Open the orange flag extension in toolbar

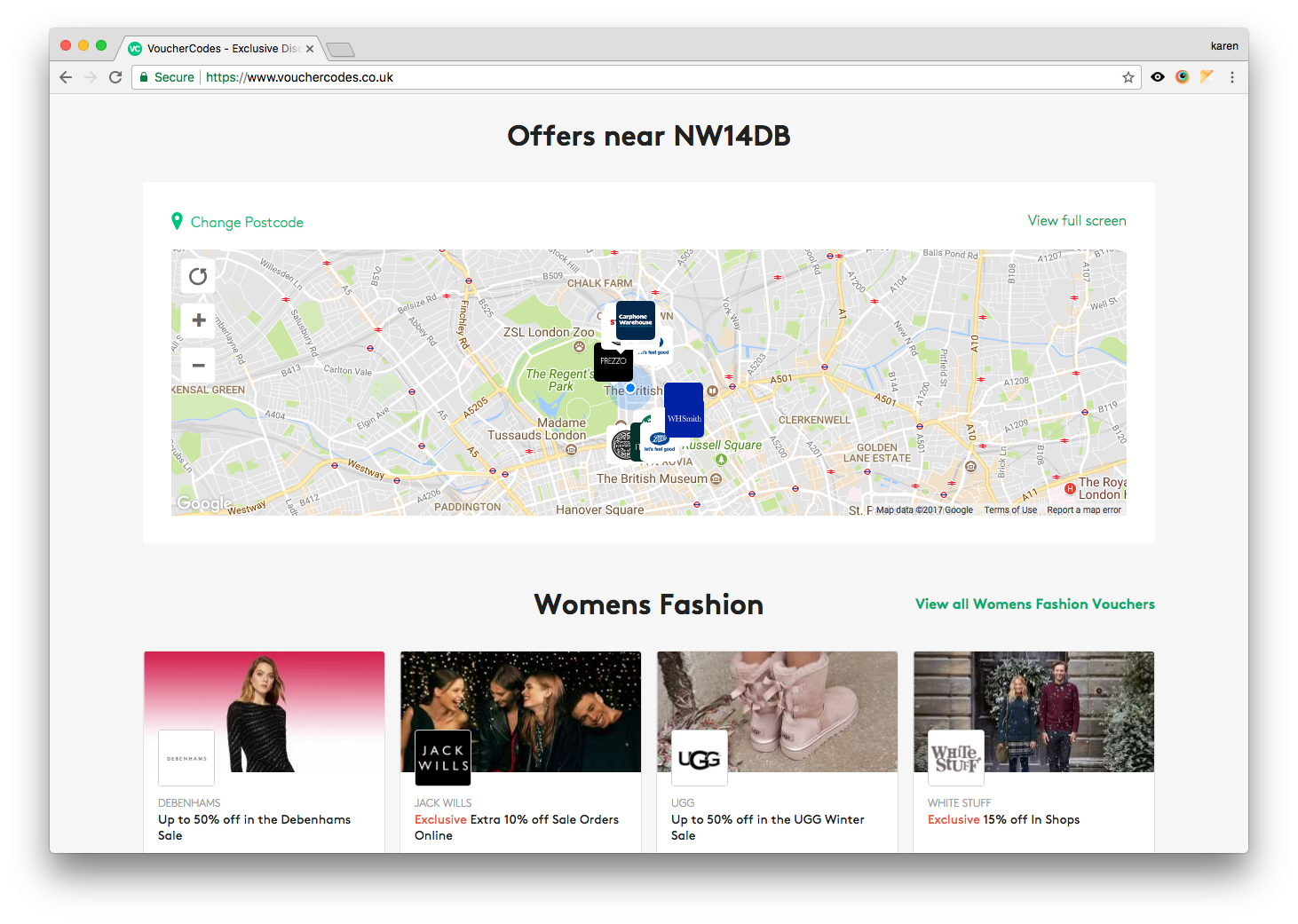pyautogui.click(x=1207, y=76)
